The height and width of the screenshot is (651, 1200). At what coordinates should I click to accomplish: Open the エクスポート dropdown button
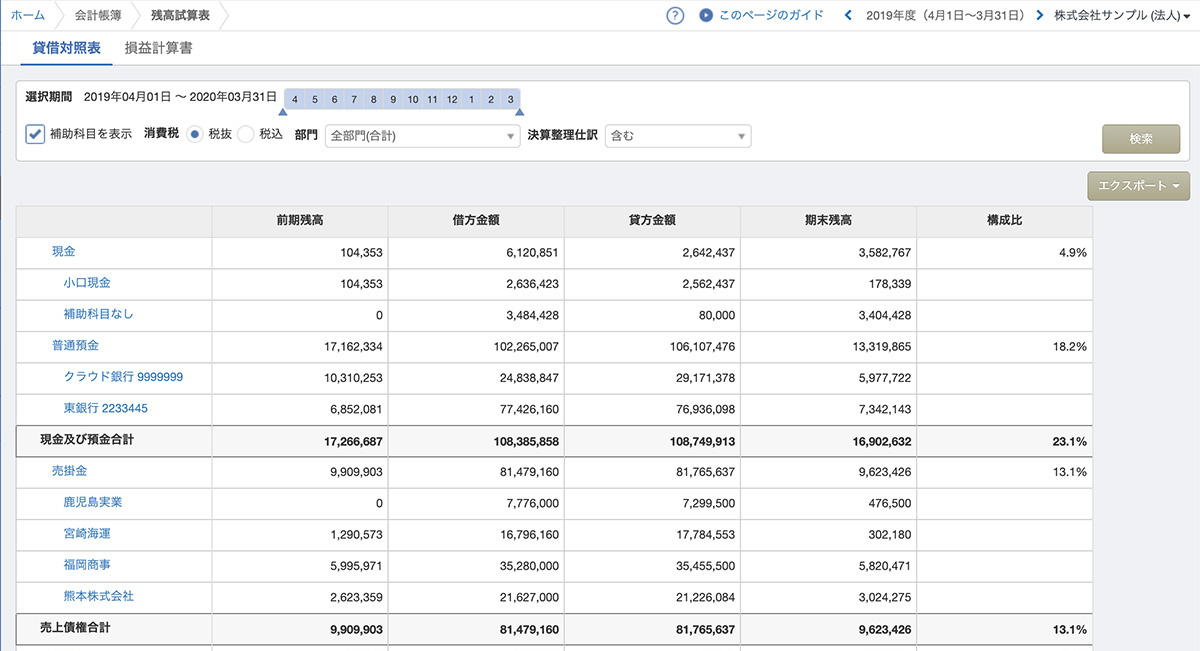click(1138, 185)
